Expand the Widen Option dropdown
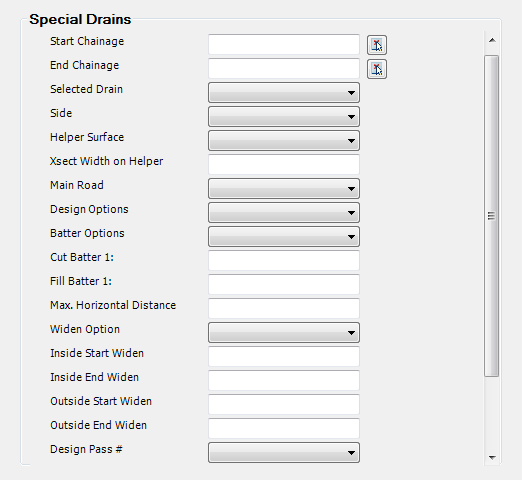Screen dimensions: 522x480 [284, 332]
